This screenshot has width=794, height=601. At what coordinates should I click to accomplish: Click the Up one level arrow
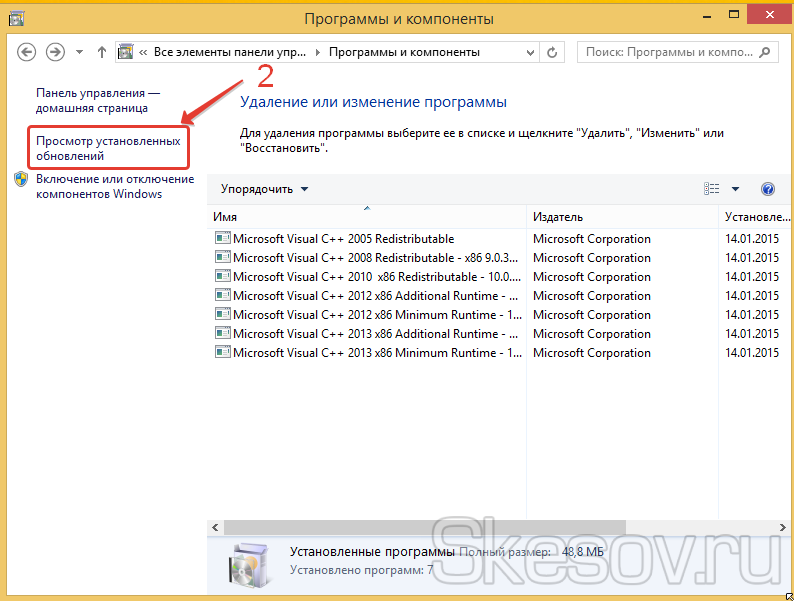[102, 52]
